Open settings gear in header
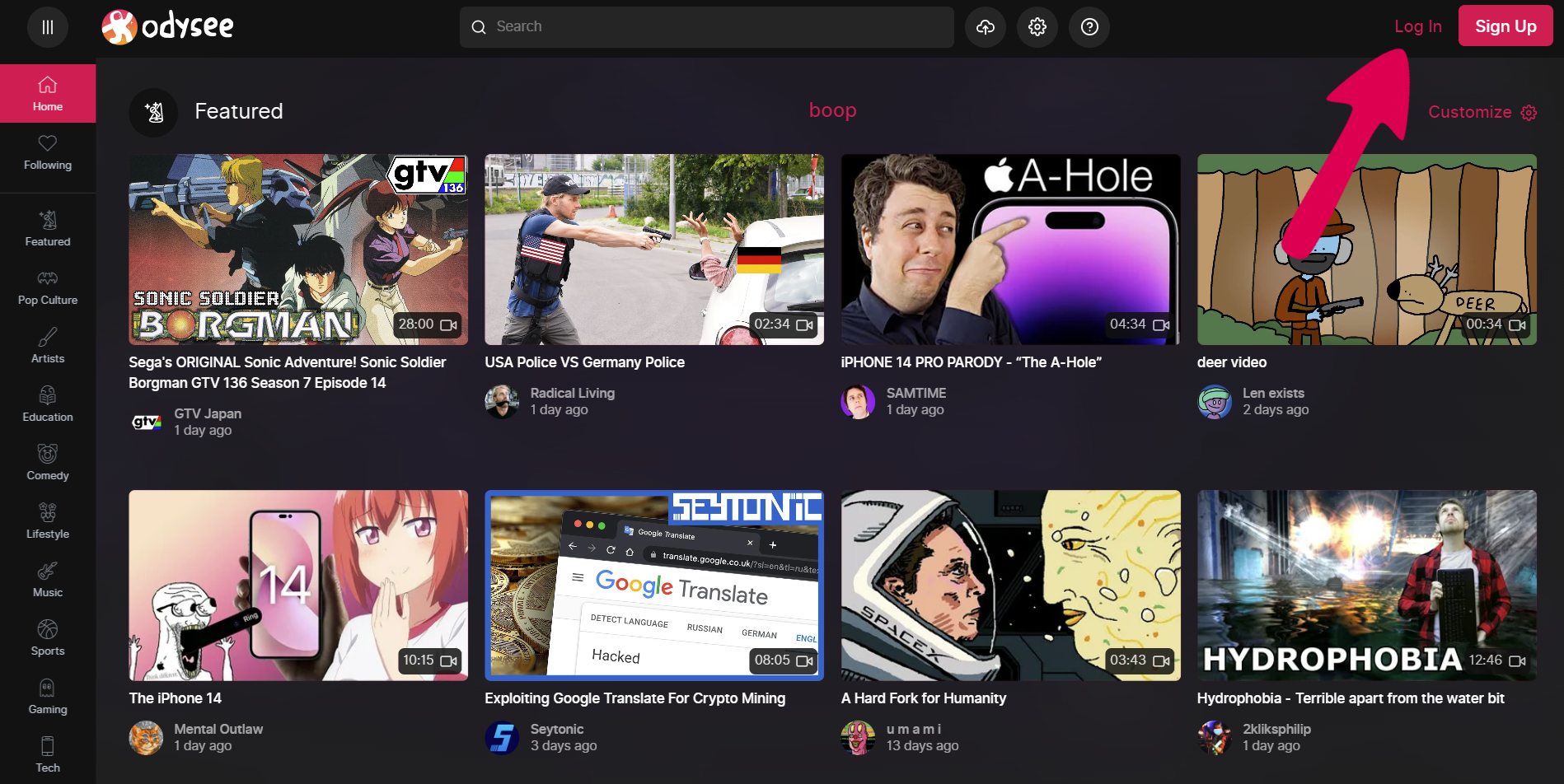 click(x=1037, y=27)
